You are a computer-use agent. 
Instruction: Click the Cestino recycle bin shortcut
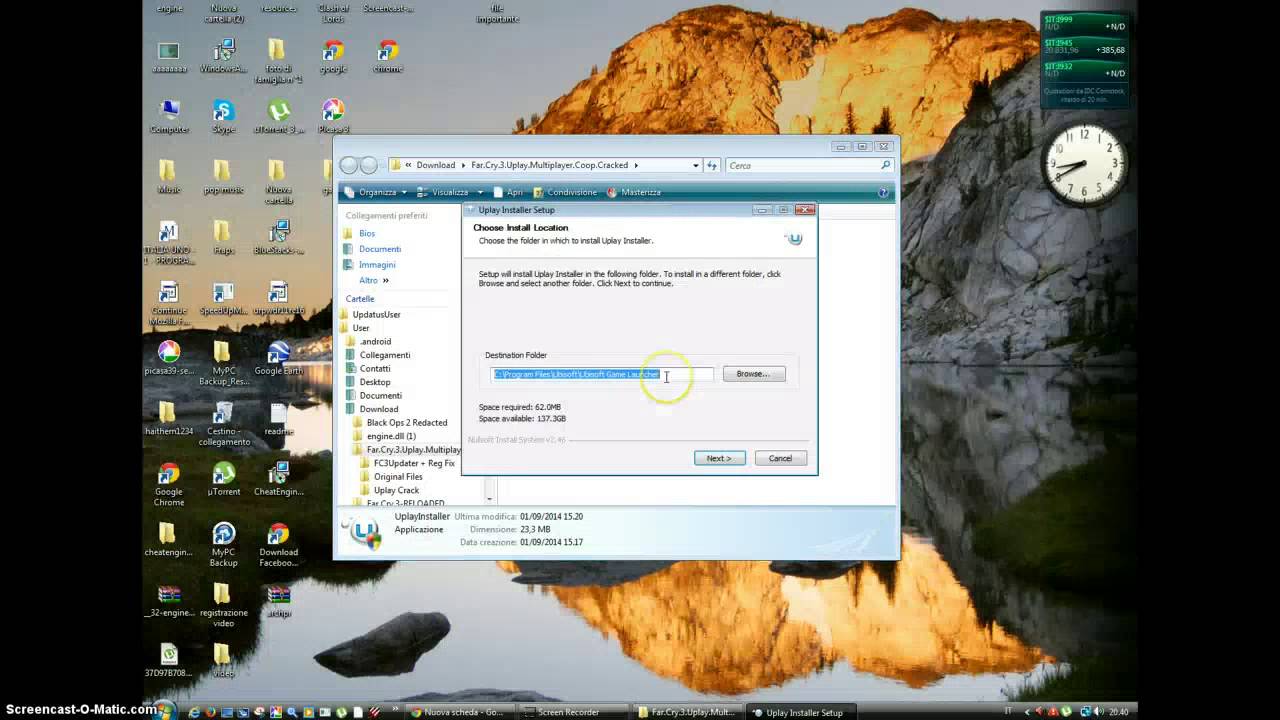pos(224,424)
